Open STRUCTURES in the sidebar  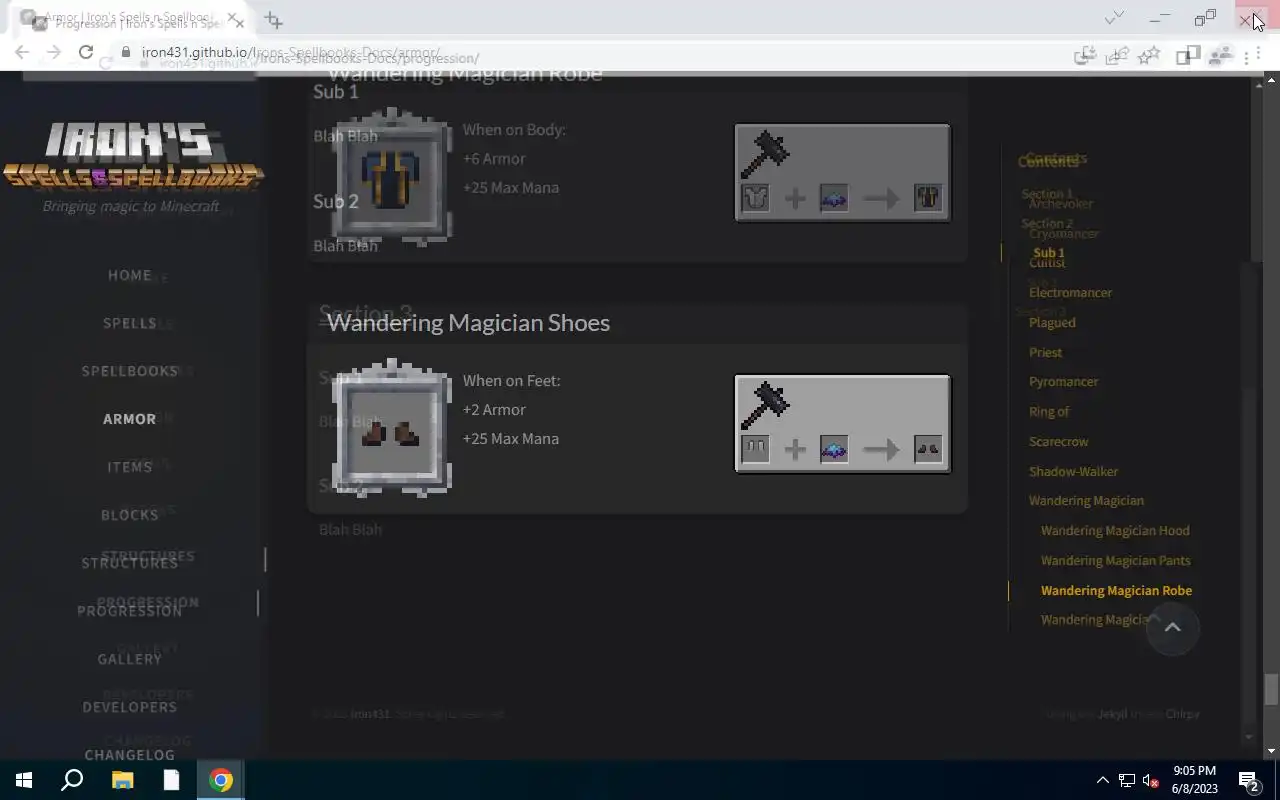tap(130, 563)
